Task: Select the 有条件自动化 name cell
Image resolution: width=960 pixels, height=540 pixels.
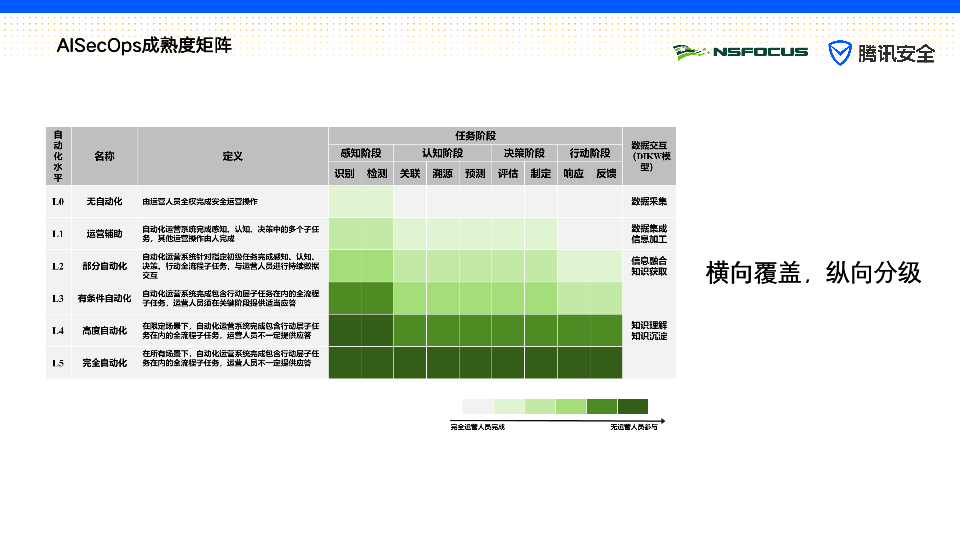Action: [x=104, y=298]
